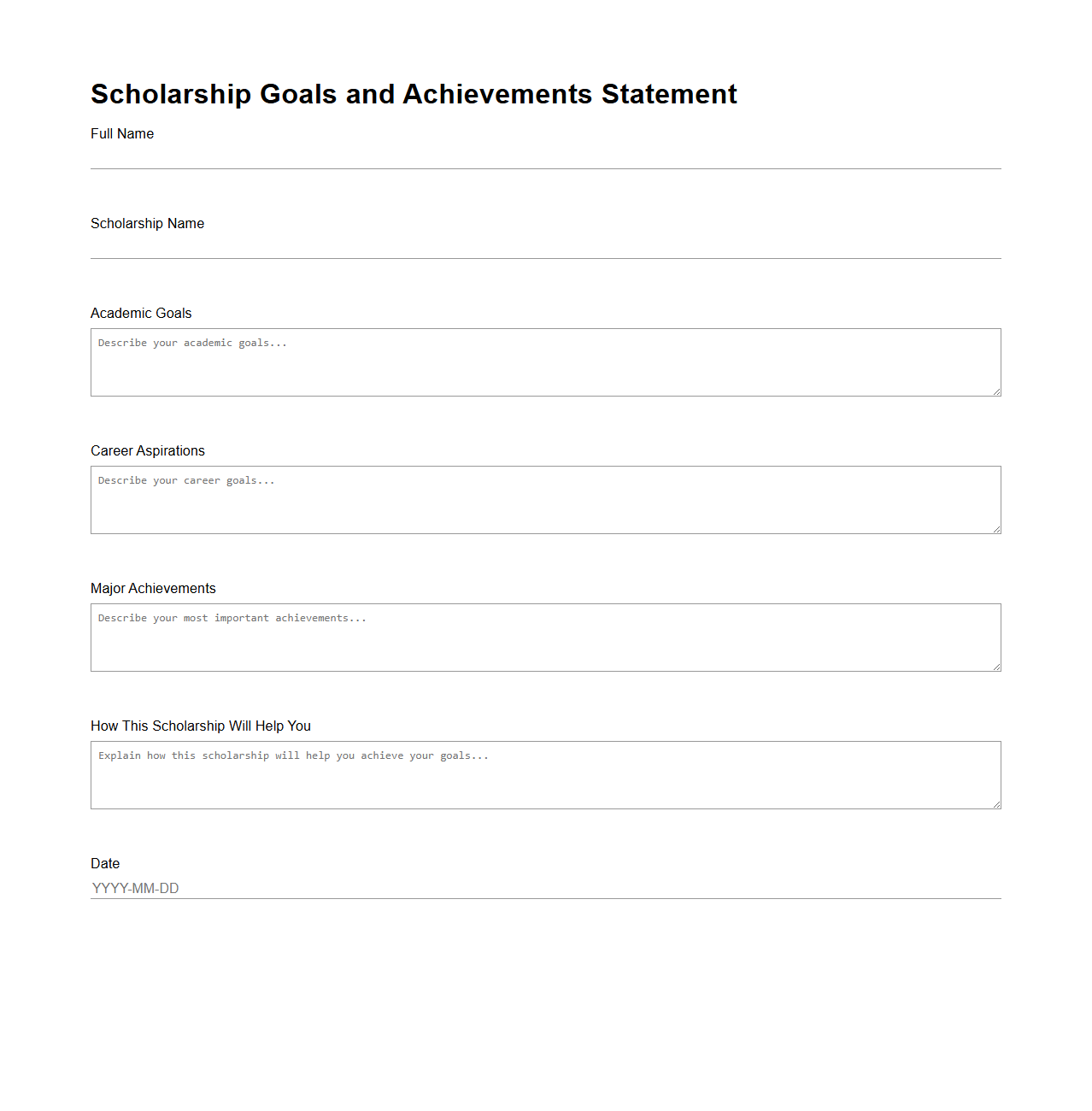
Task: Click the Academic Goals resize grip
Action: [995, 391]
